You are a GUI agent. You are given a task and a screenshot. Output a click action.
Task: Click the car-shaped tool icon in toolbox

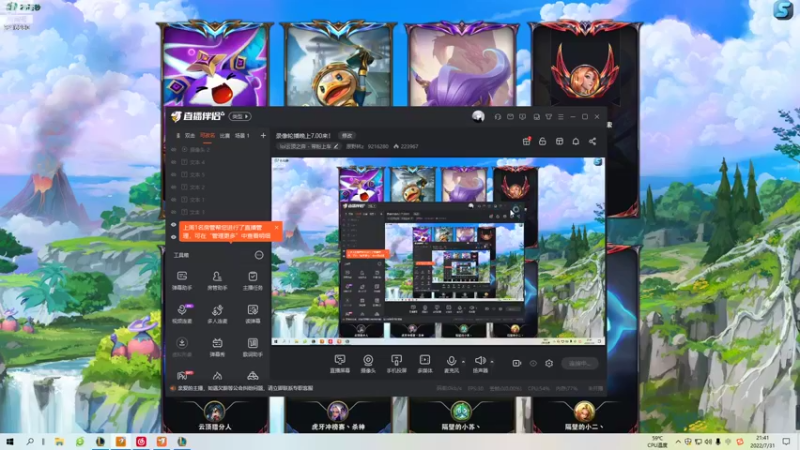pyautogui.click(x=253, y=376)
